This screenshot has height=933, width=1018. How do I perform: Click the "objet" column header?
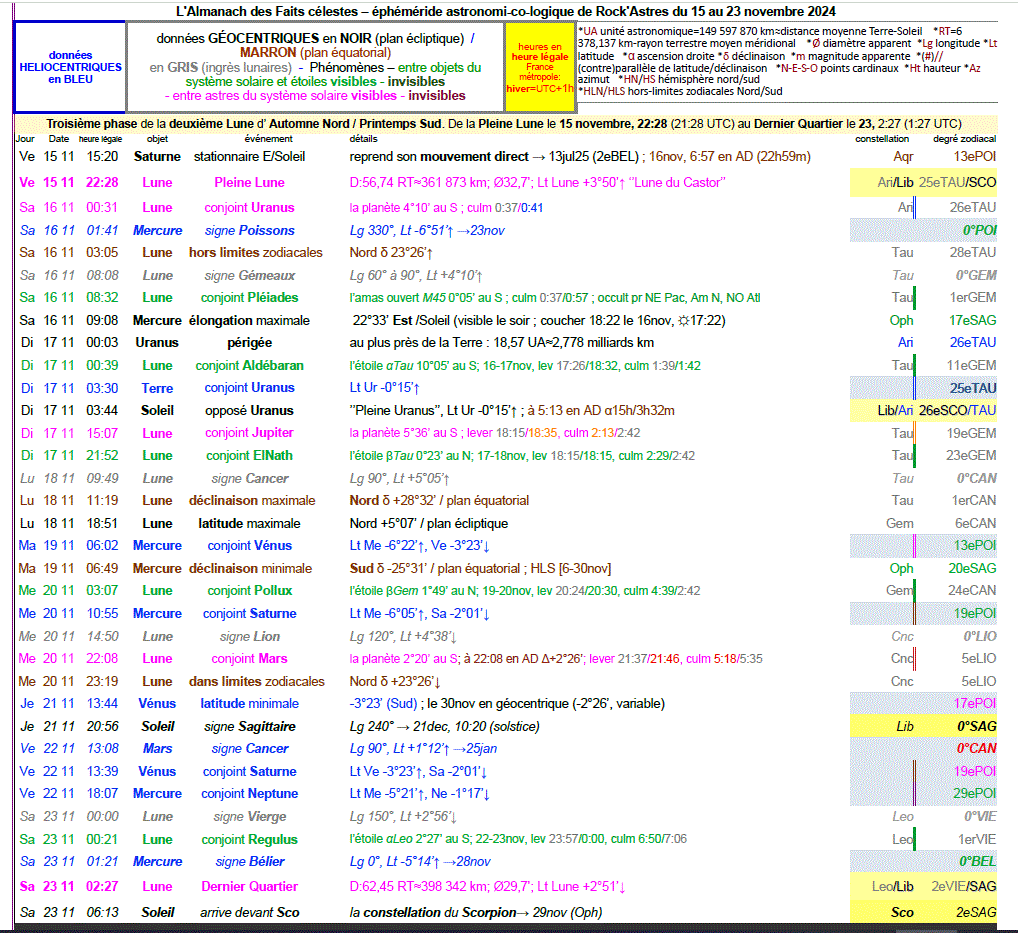pyautogui.click(x=158, y=139)
